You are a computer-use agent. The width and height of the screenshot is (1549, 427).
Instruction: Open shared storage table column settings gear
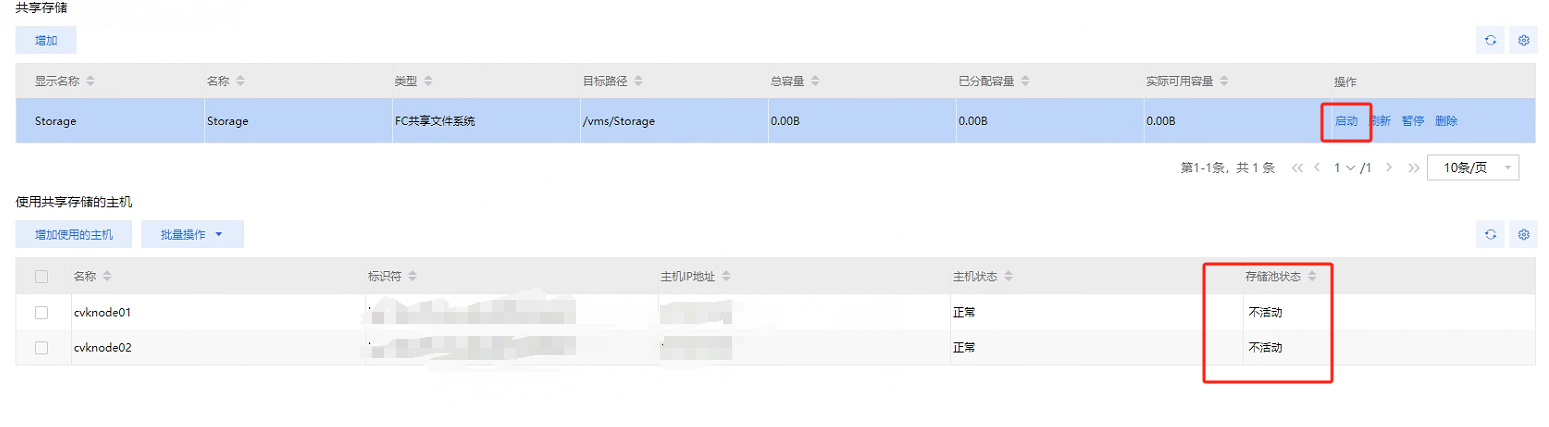tap(1524, 40)
